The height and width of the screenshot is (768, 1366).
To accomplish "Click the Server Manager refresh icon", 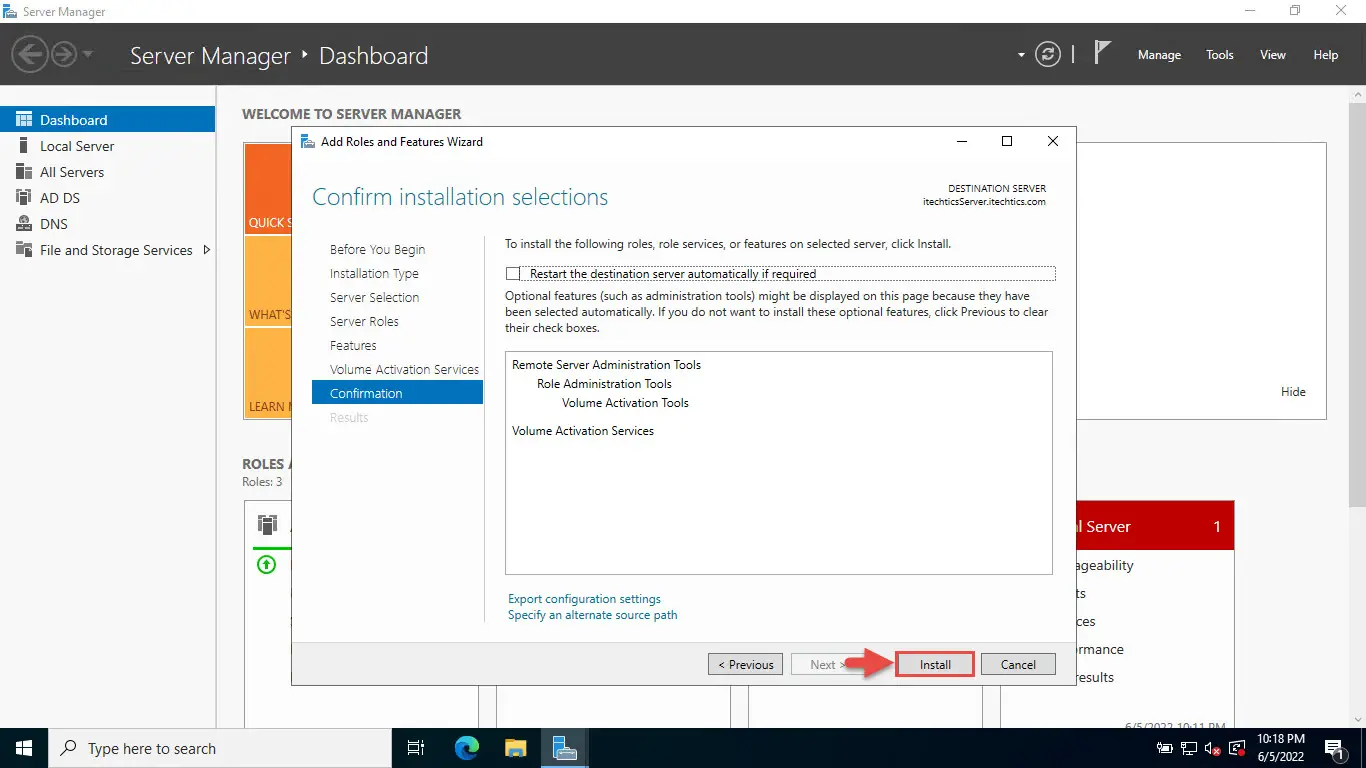I will [x=1047, y=55].
